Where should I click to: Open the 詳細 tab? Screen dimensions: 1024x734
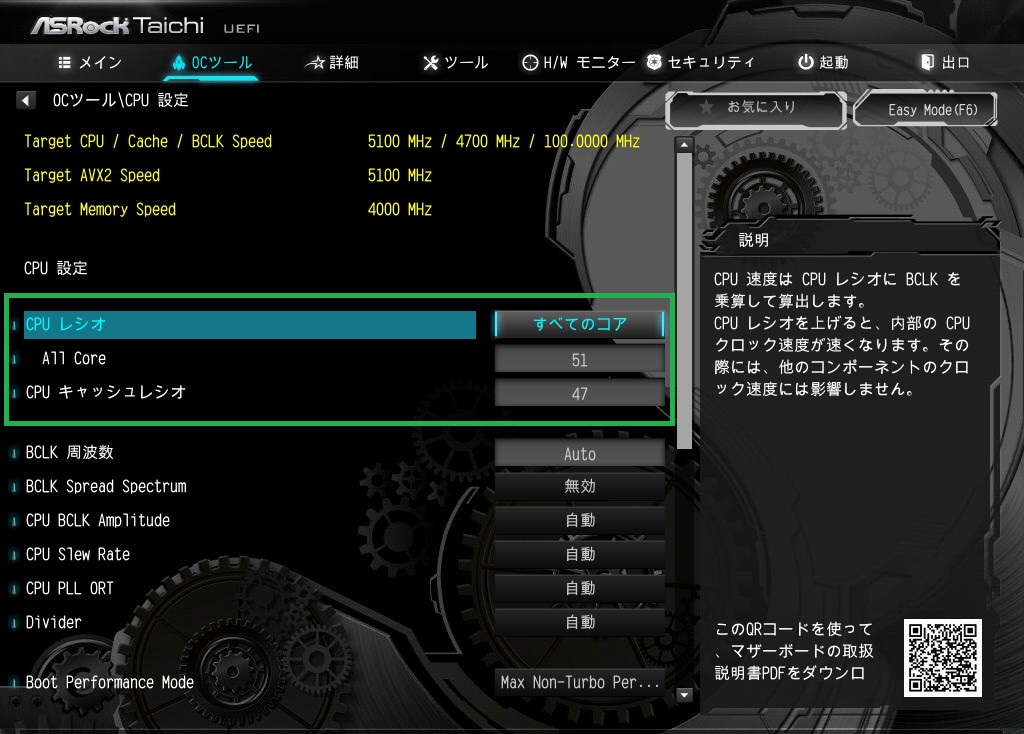332,62
